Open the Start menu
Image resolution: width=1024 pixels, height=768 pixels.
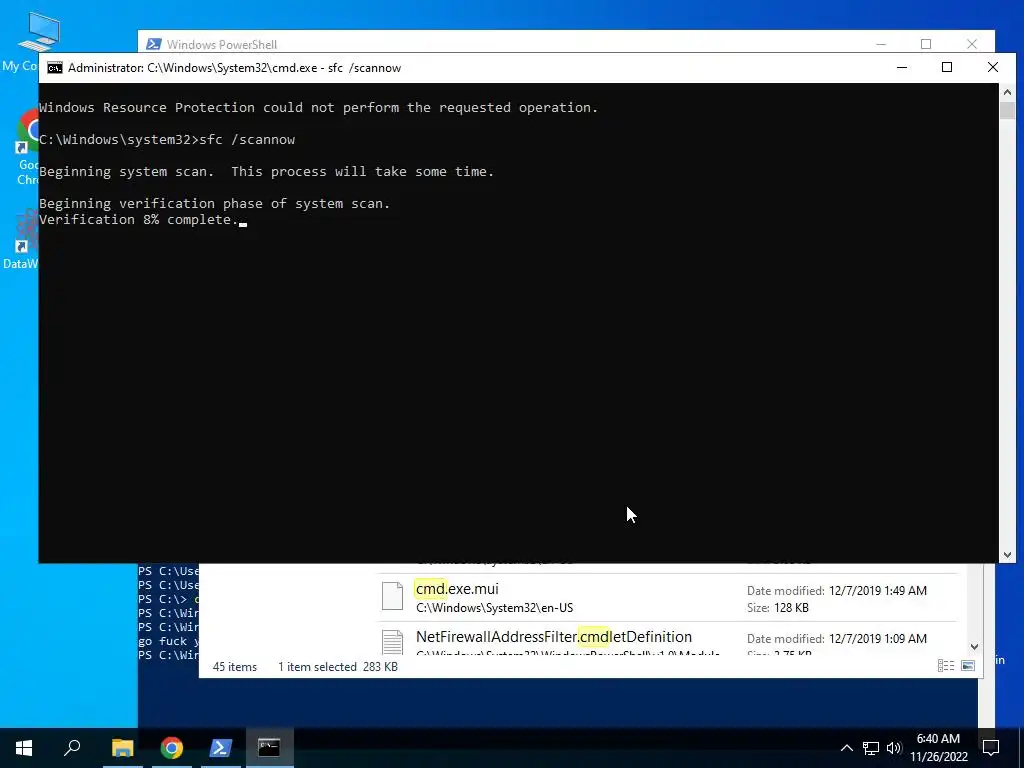pyautogui.click(x=24, y=748)
